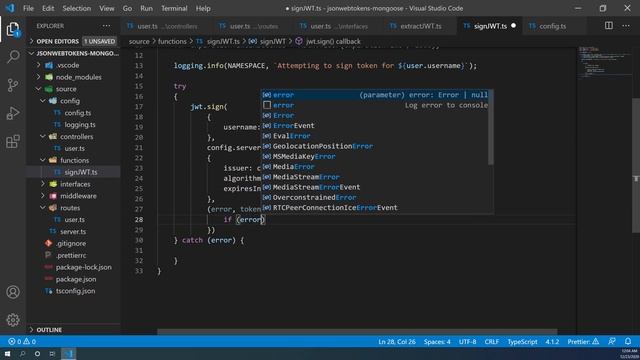Open the Source Control view

(13, 85)
